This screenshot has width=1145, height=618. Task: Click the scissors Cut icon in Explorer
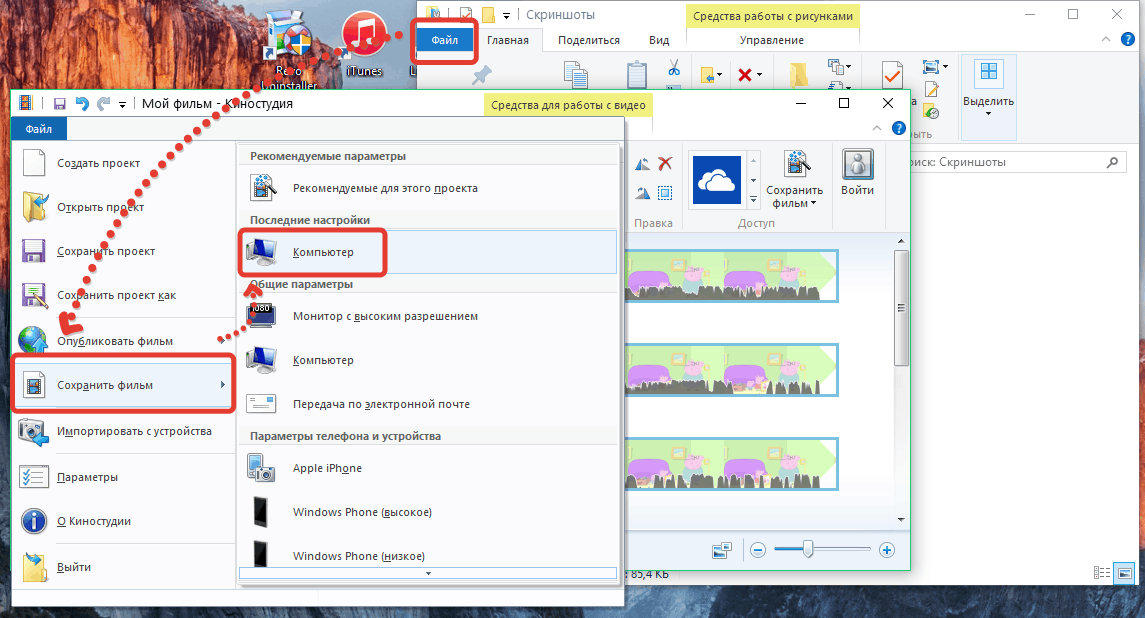[674, 69]
